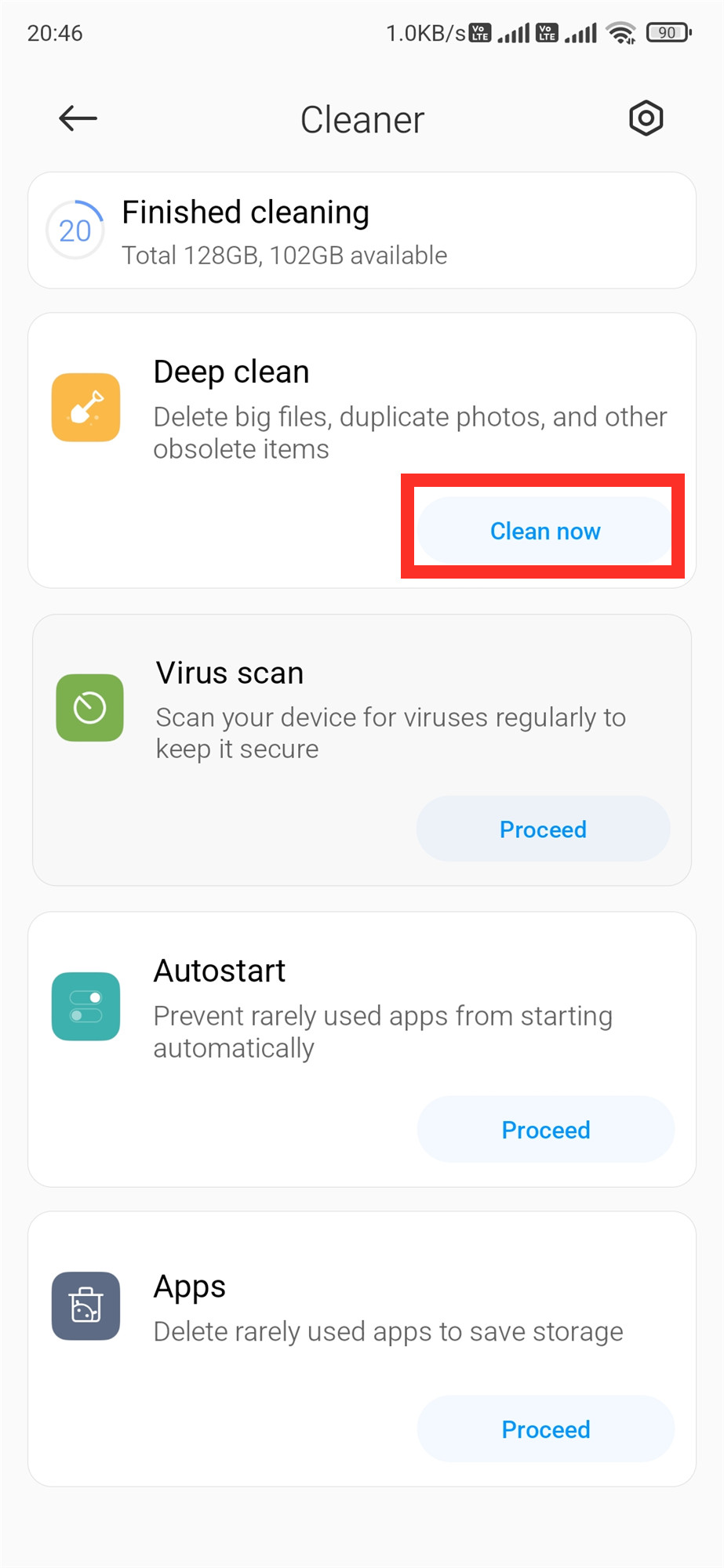This screenshot has width=724, height=1568.
Task: Proceed with Apps cleanup
Action: [x=545, y=1429]
